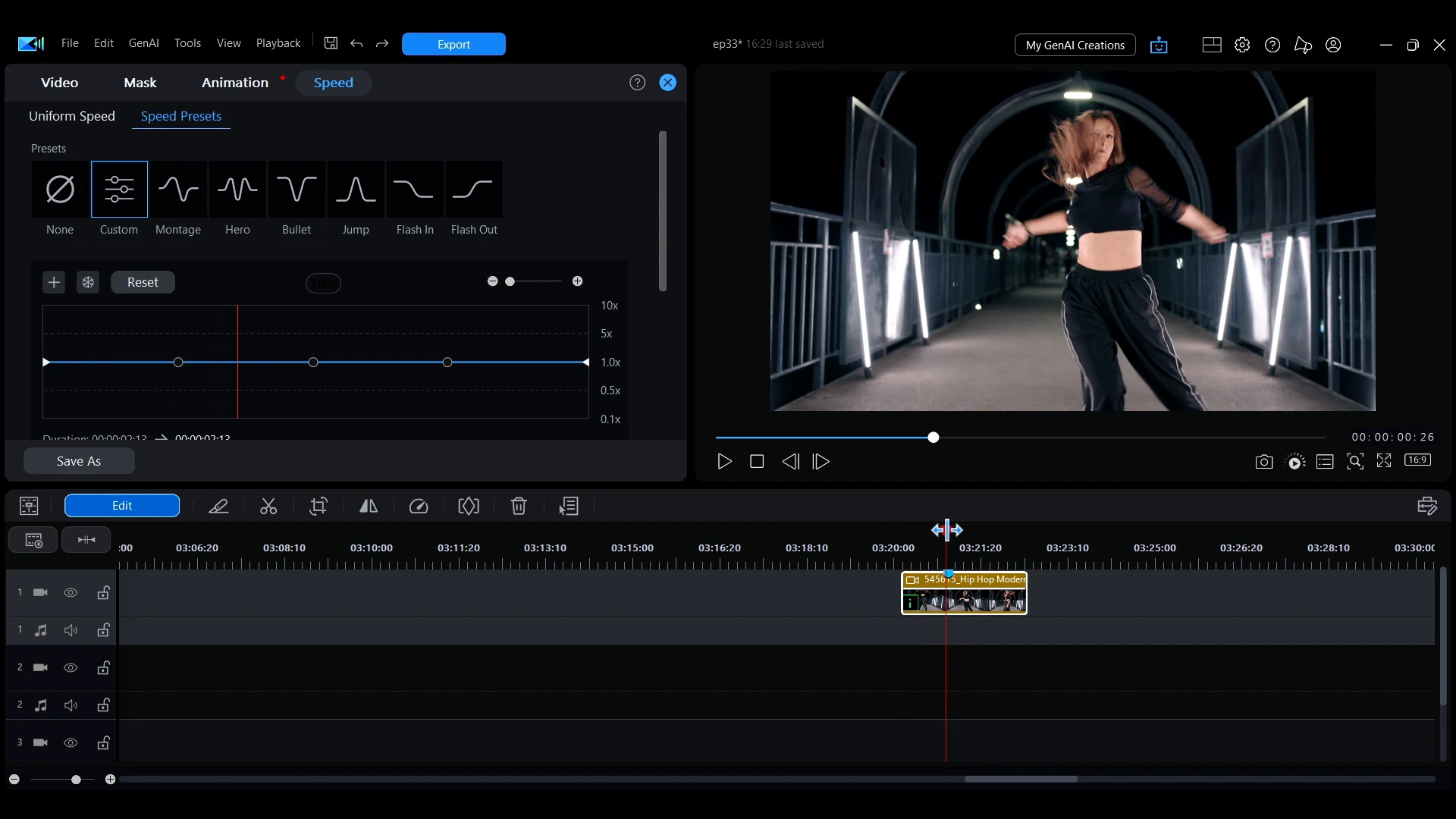The height and width of the screenshot is (819, 1456).
Task: Lock video track 3
Action: [103, 742]
